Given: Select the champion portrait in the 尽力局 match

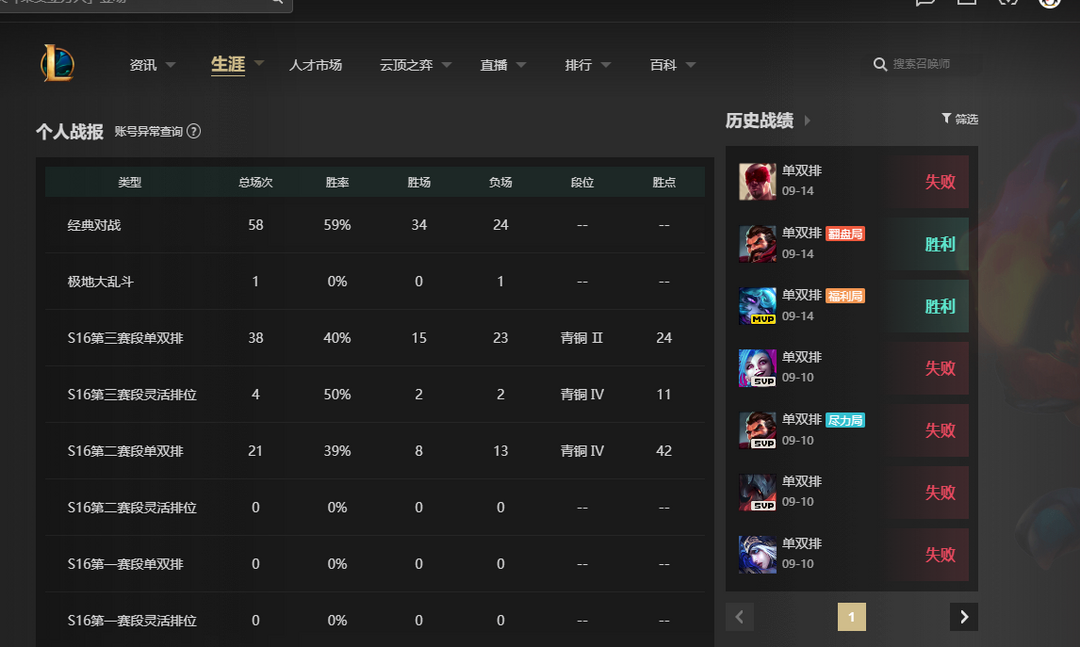Looking at the screenshot, I should pos(757,429).
